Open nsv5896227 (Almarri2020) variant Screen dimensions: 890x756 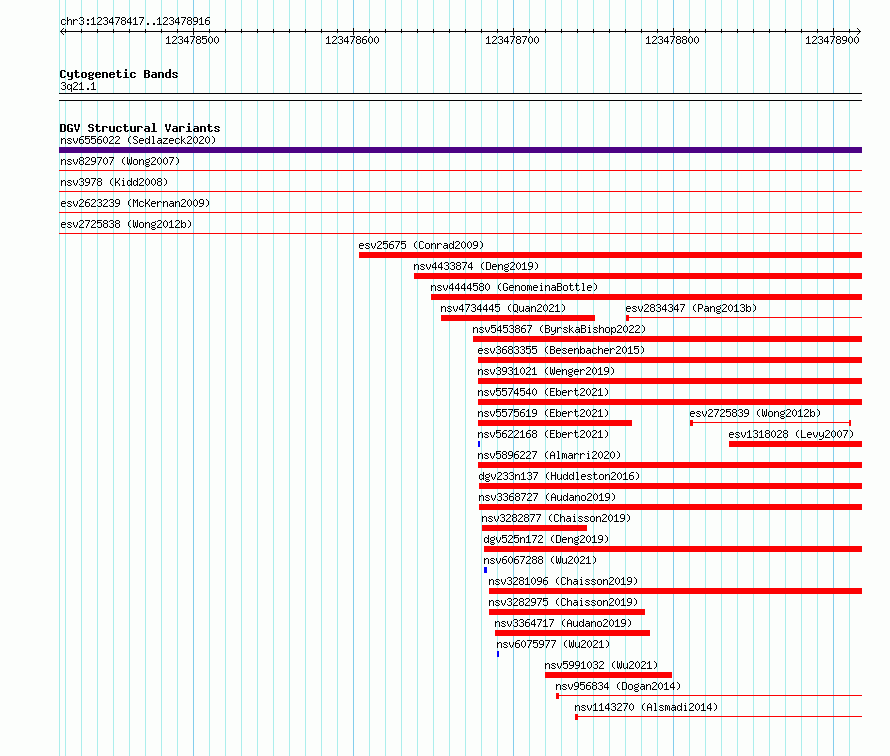[549, 455]
